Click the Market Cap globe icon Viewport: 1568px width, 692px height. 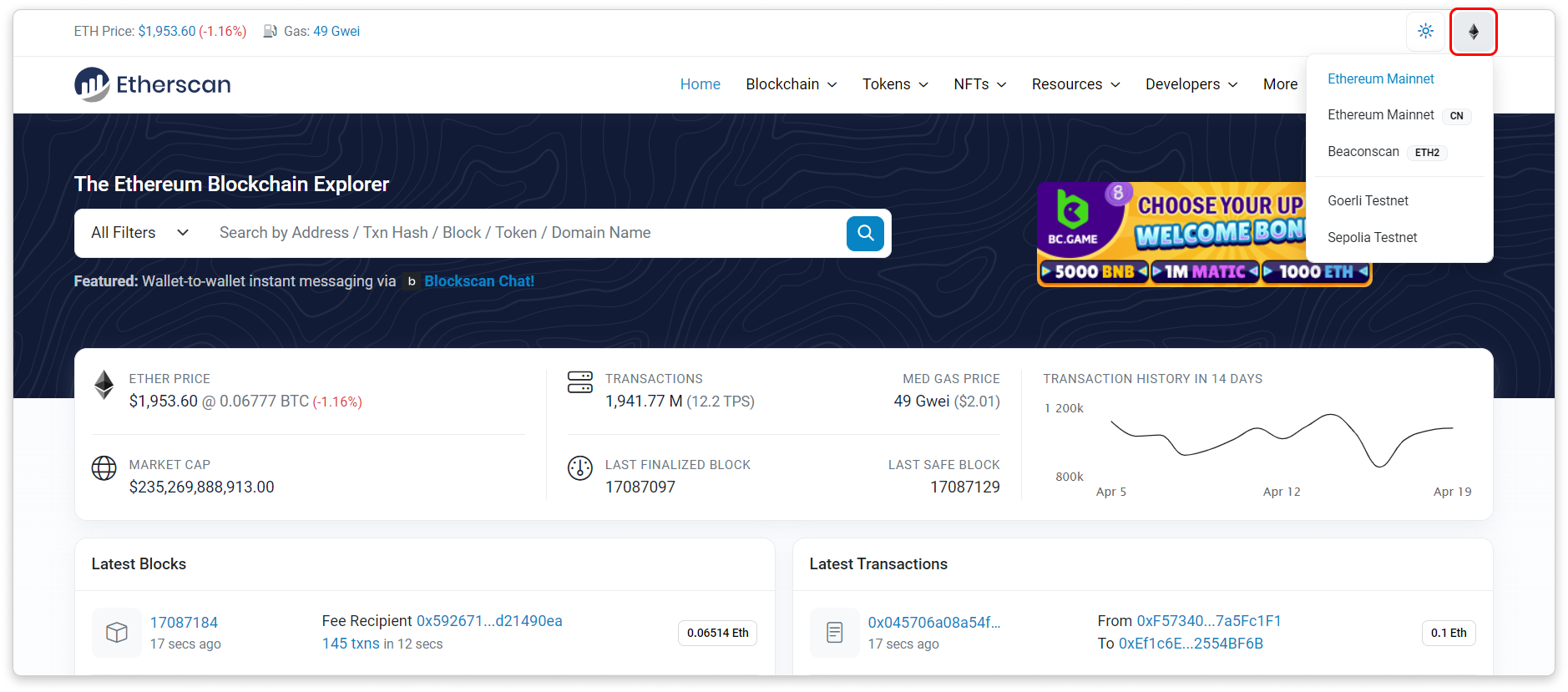click(104, 468)
